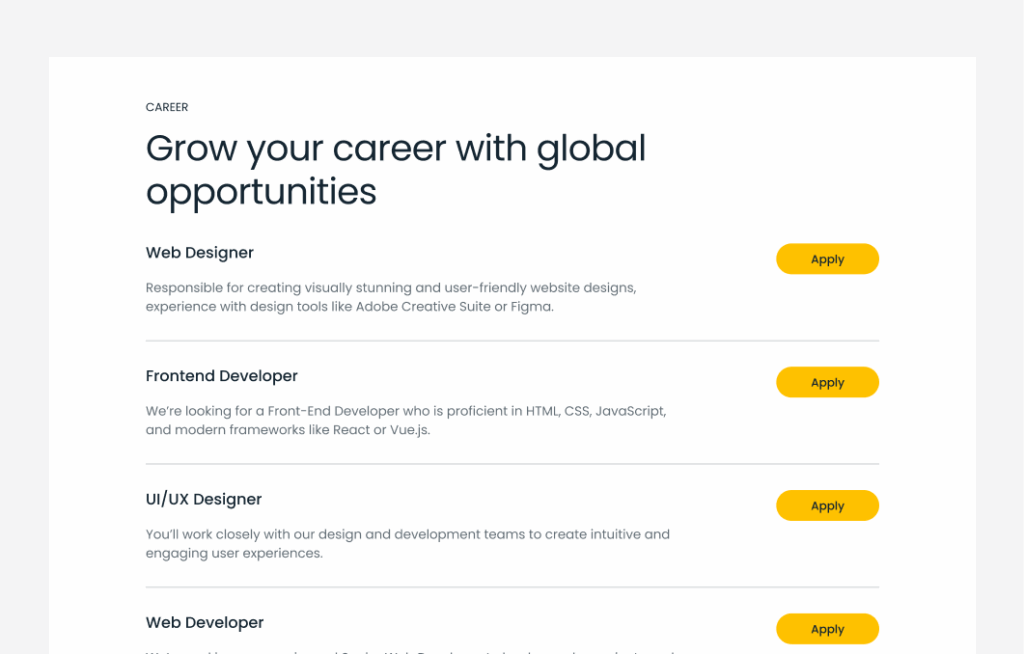Screen dimensions: 1024x654
Task: Apply for the Web Developer position
Action: pyautogui.click(x=827, y=629)
